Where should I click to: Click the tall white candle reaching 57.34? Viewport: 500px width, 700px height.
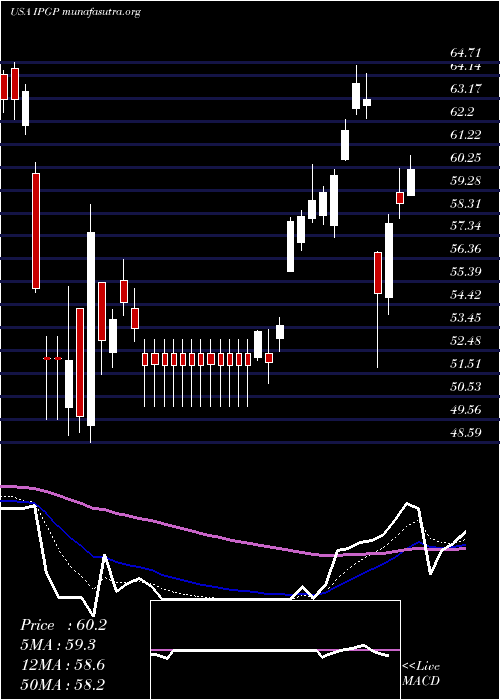click(91, 329)
